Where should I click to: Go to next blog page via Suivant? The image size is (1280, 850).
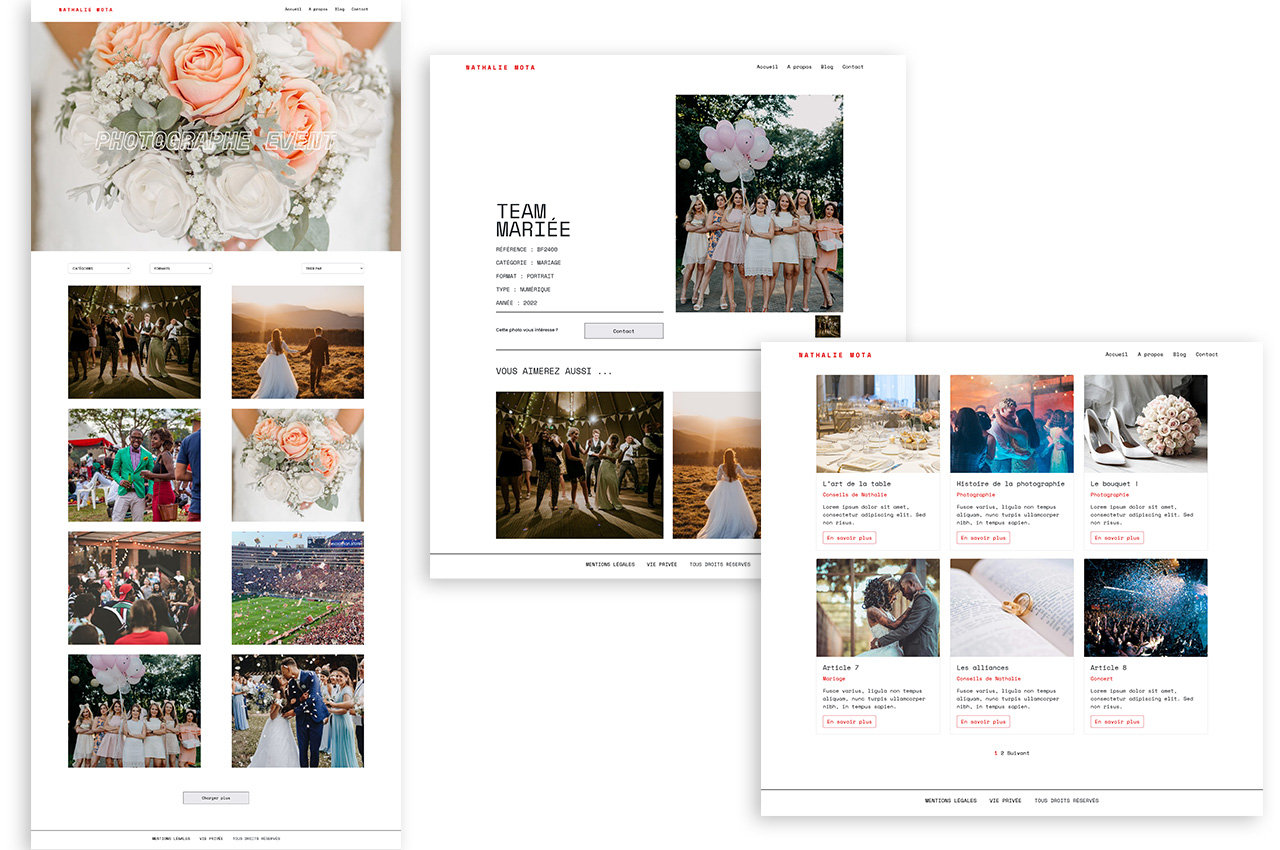click(x=1018, y=753)
